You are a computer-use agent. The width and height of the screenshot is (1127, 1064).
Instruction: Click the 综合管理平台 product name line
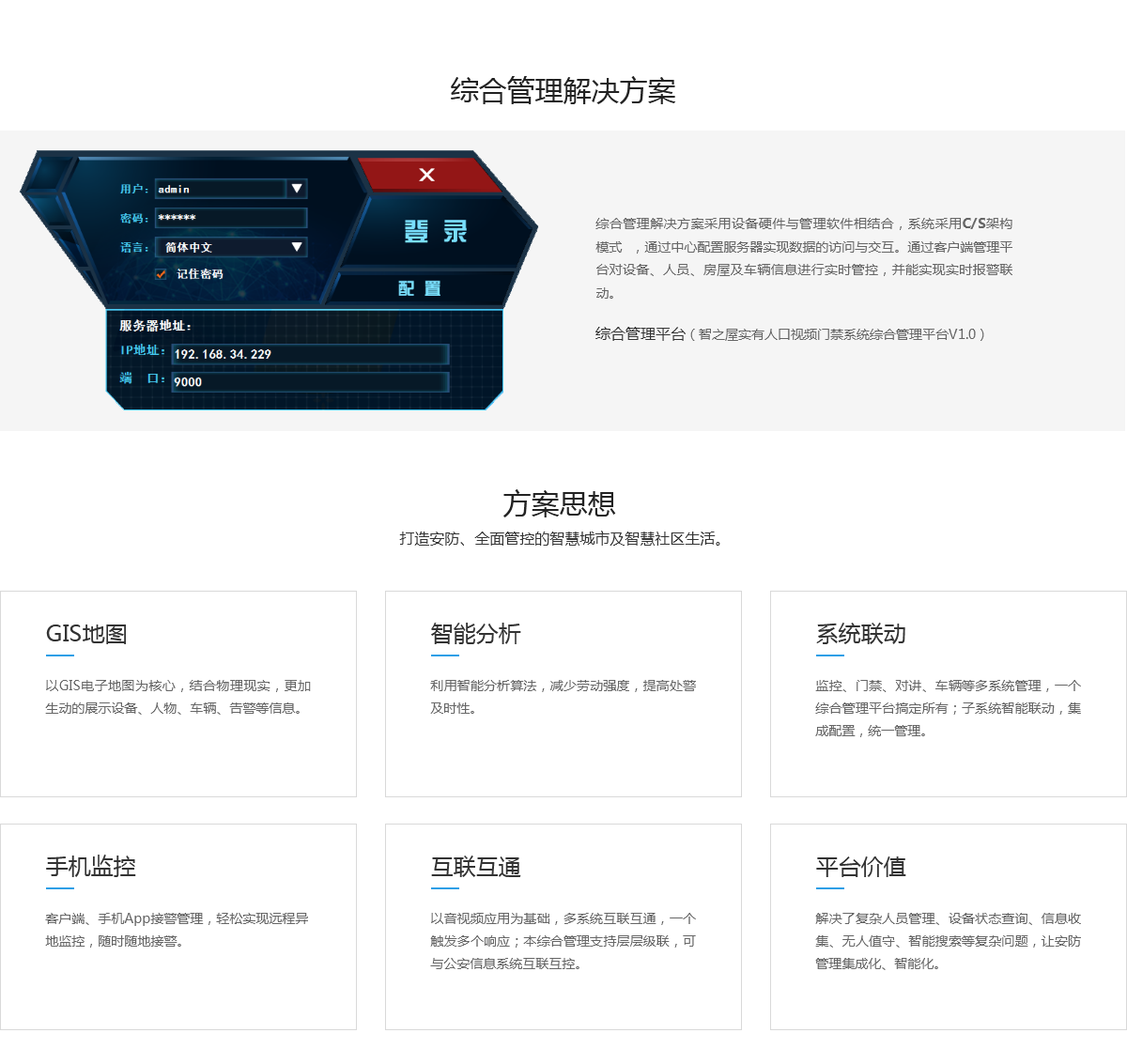[789, 334]
